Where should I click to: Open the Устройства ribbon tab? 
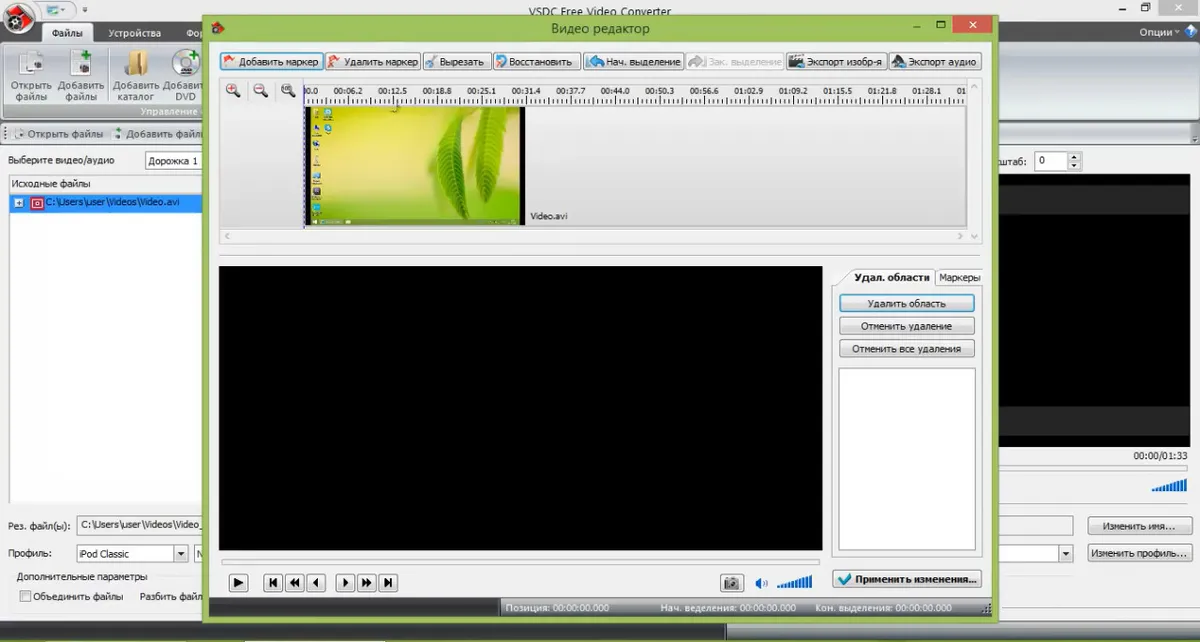[x=135, y=32]
